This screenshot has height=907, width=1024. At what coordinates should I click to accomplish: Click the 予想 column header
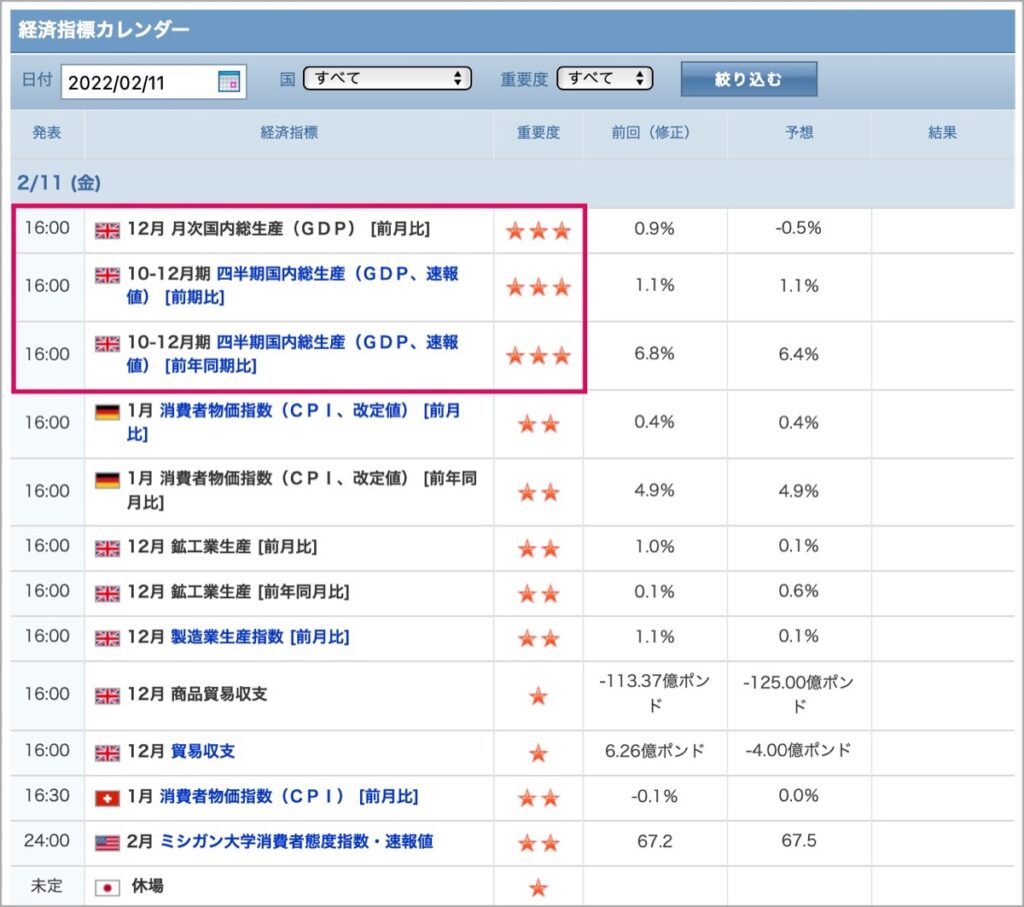point(799,133)
